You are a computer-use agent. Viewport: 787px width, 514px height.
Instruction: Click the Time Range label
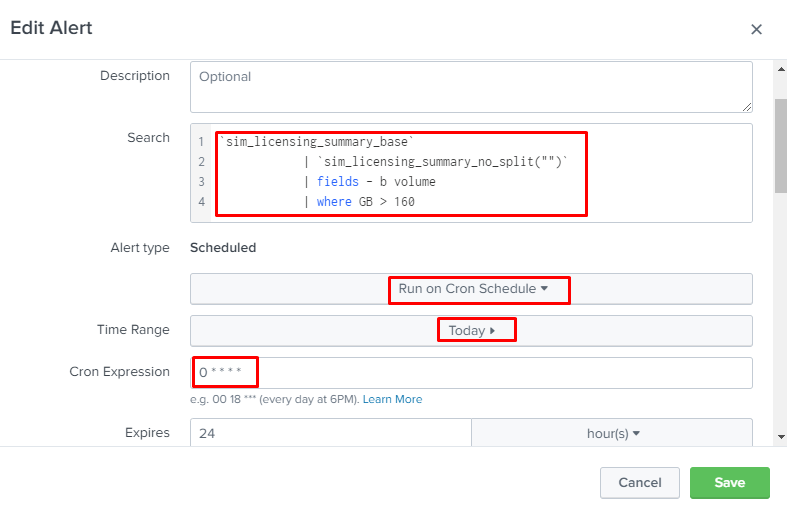click(133, 330)
